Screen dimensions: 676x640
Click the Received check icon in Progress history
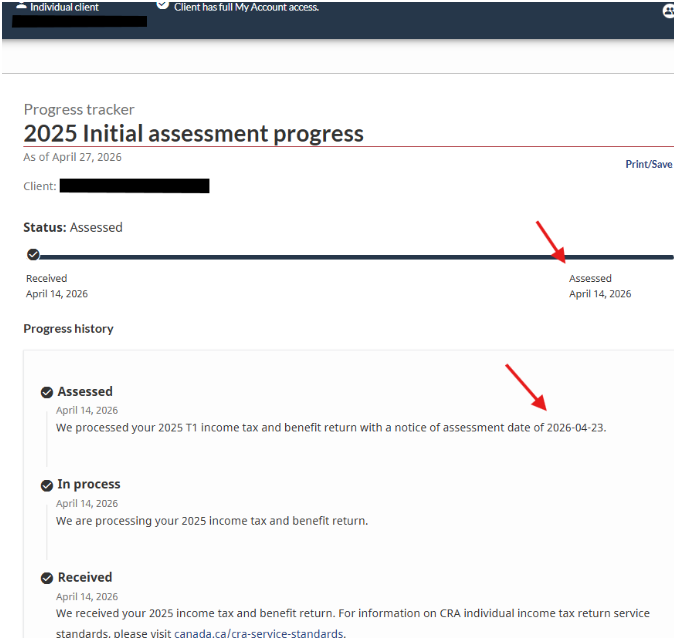(46, 578)
